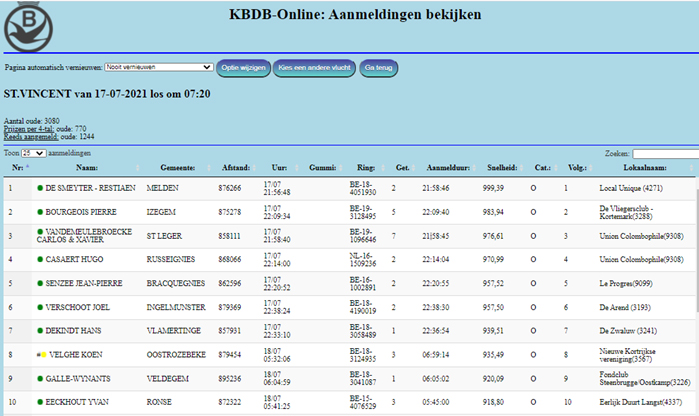Click green status dot beside CASAERT HUGO
Viewport: 699px width, 416px height.
point(40,259)
